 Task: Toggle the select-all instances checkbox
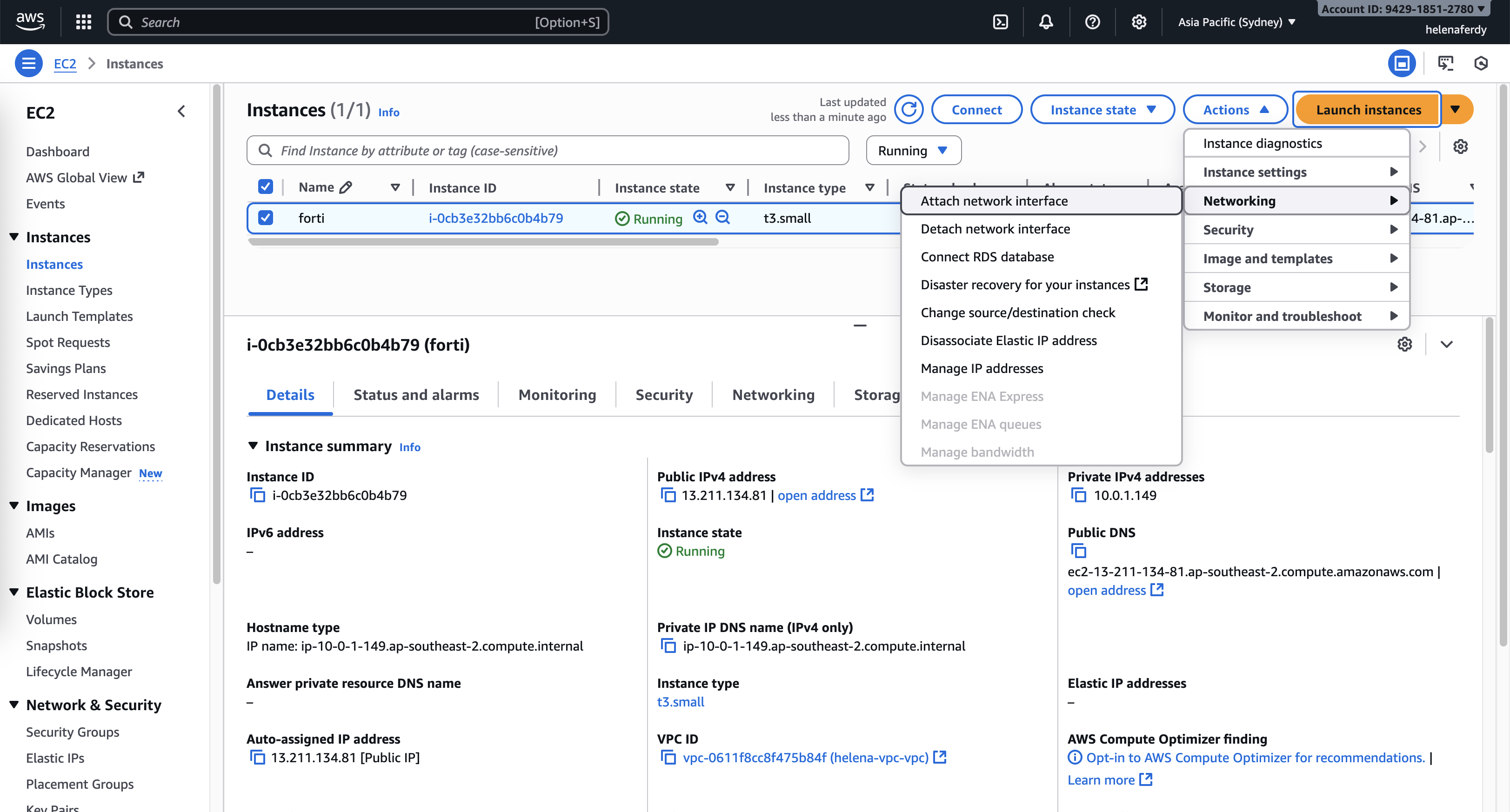tap(266, 187)
